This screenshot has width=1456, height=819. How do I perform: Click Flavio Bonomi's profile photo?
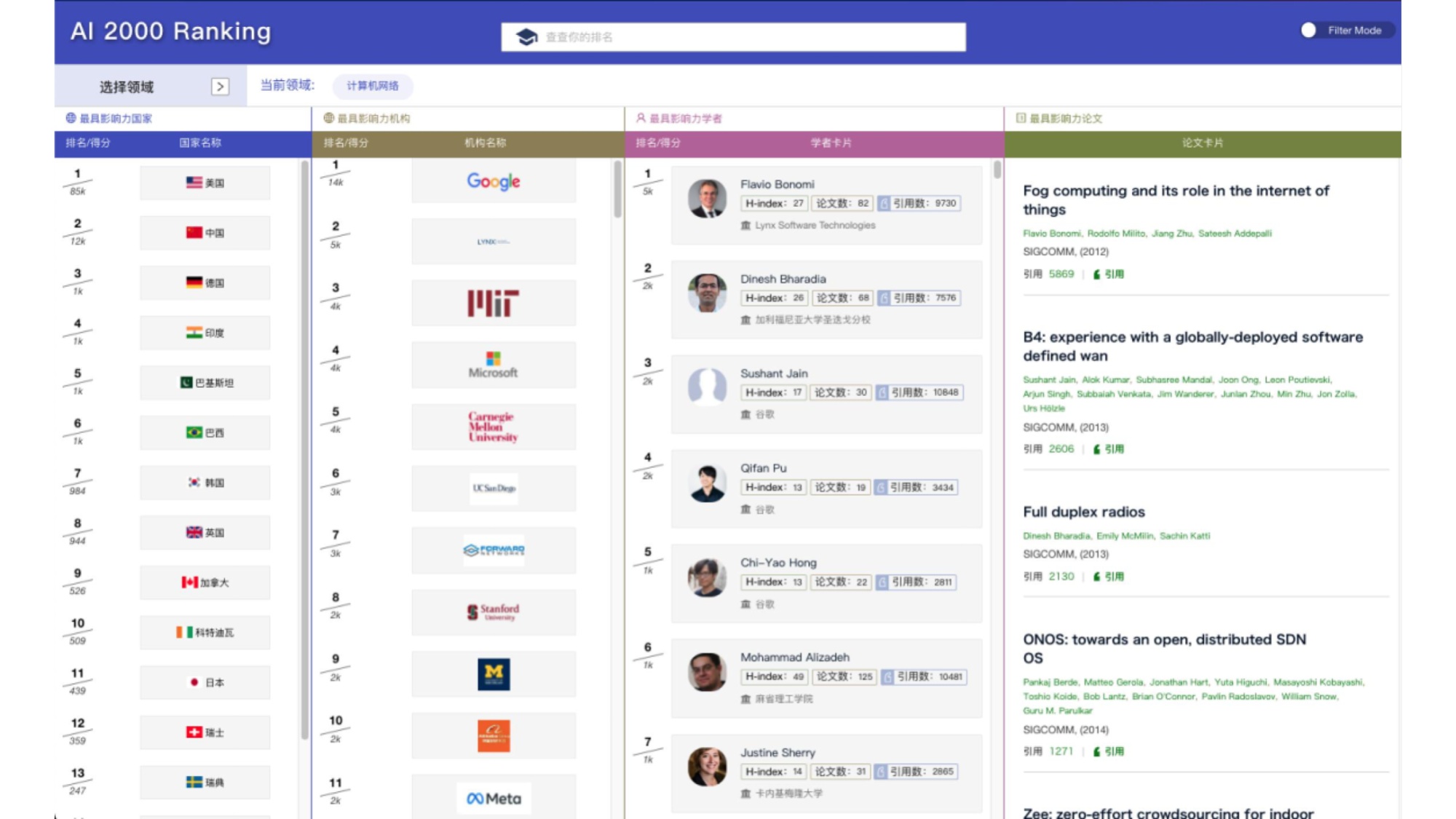[x=707, y=198]
